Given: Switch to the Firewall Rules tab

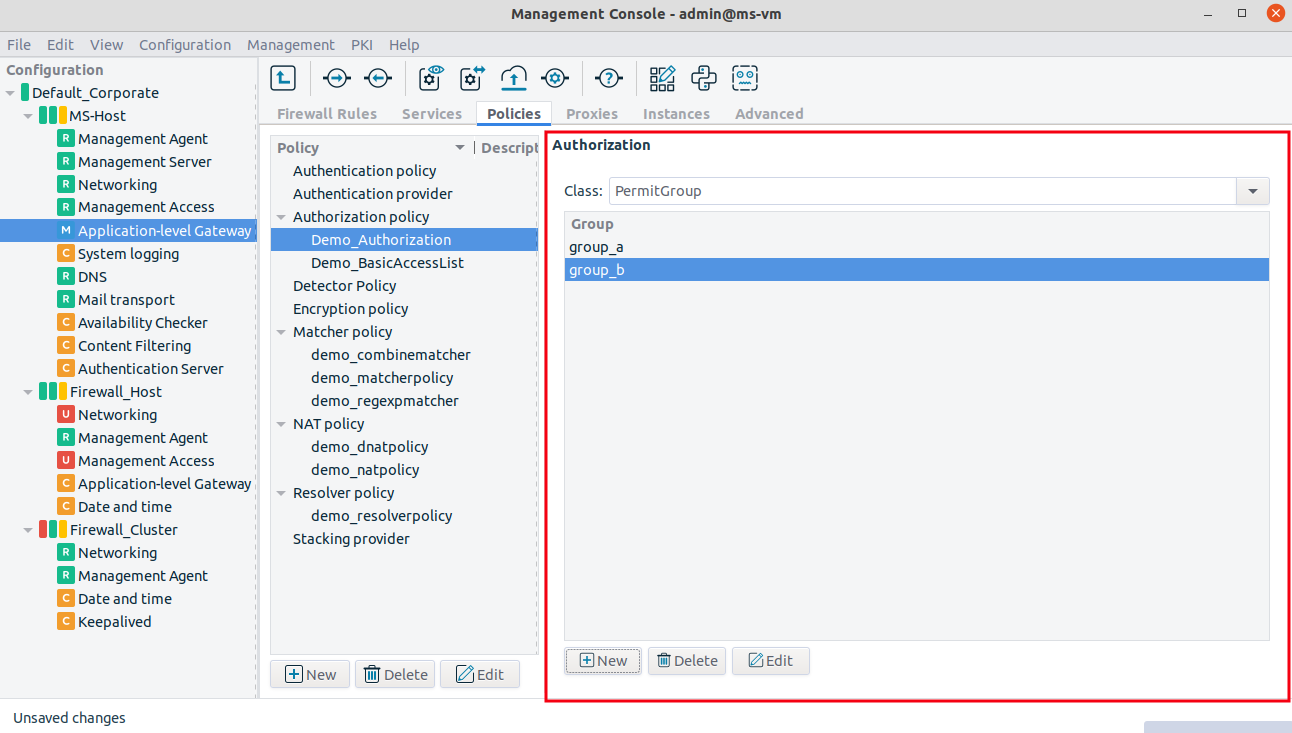Looking at the screenshot, I should click(327, 113).
